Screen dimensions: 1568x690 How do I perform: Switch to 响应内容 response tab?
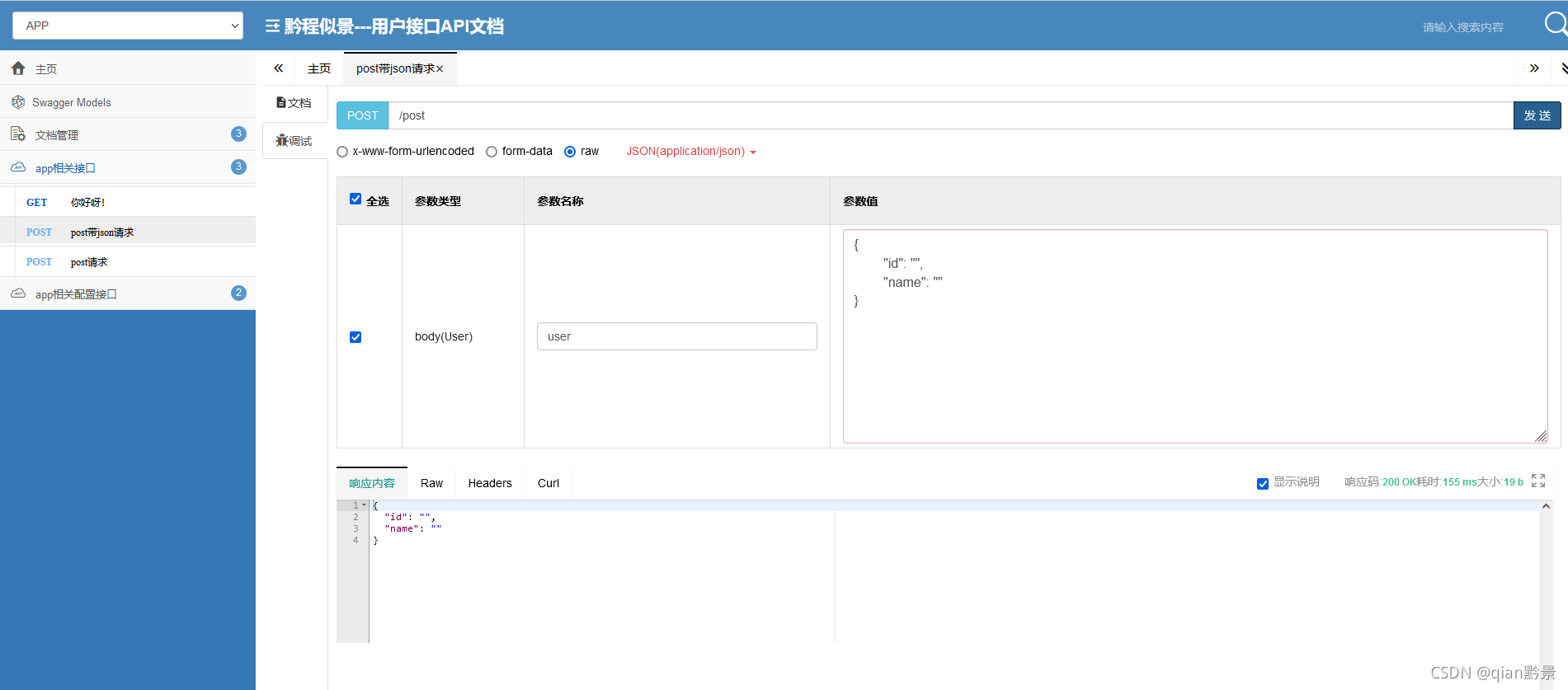tap(372, 483)
